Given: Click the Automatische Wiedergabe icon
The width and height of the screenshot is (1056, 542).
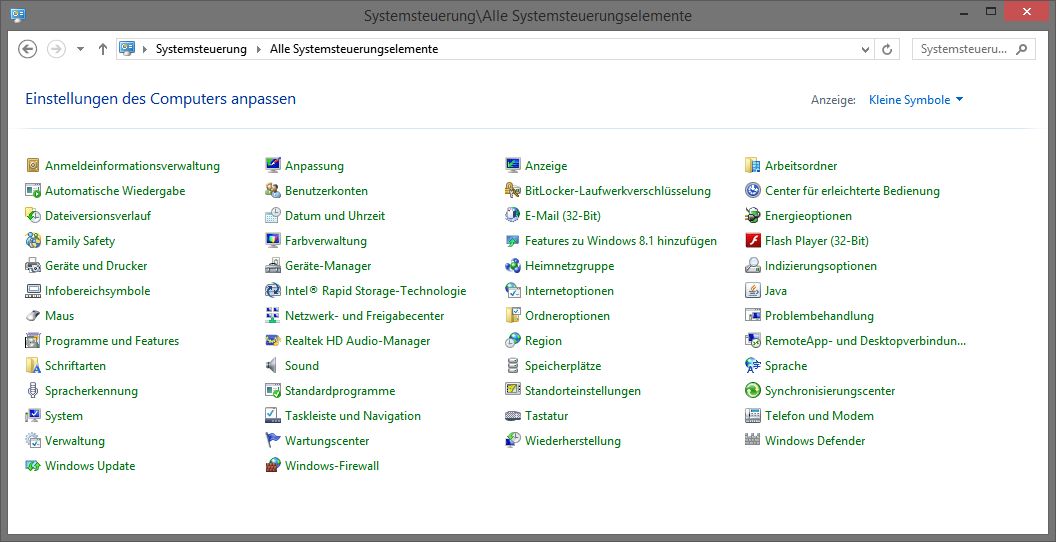Looking at the screenshot, I should click(33, 191).
